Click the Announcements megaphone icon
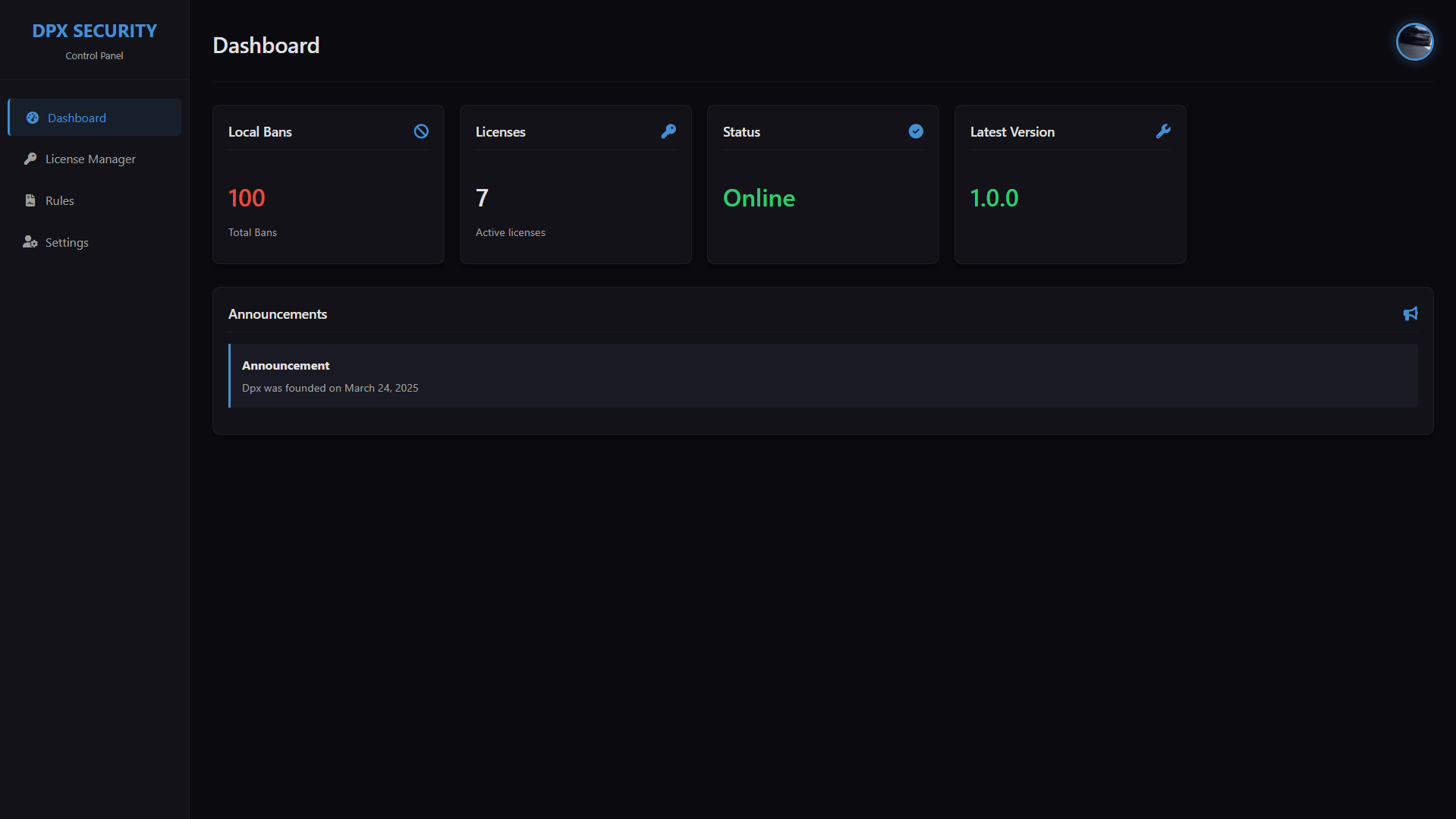Viewport: 1456px width, 819px height. 1410,313
